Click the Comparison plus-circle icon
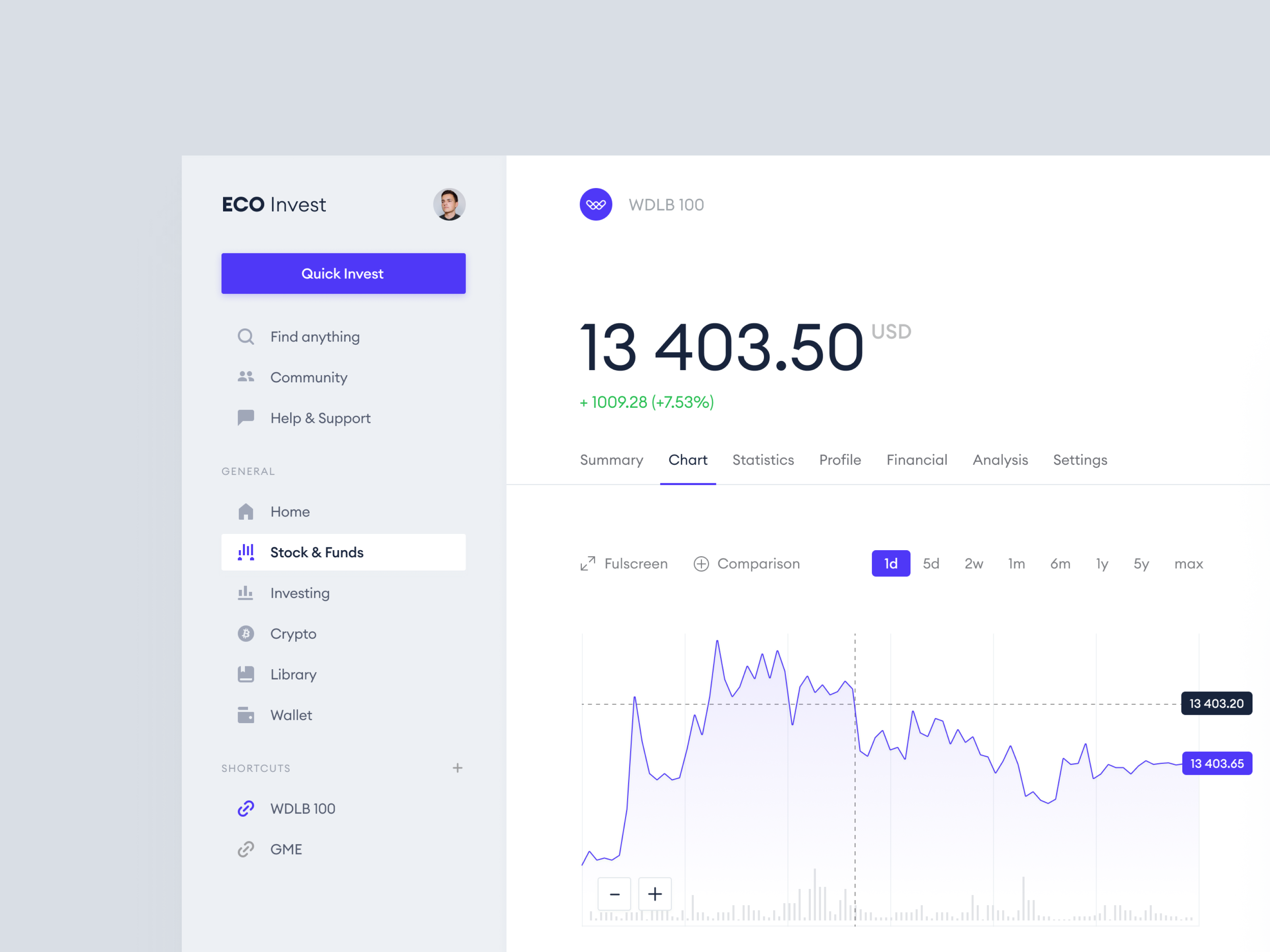Viewport: 1270px width, 952px height. 702,564
